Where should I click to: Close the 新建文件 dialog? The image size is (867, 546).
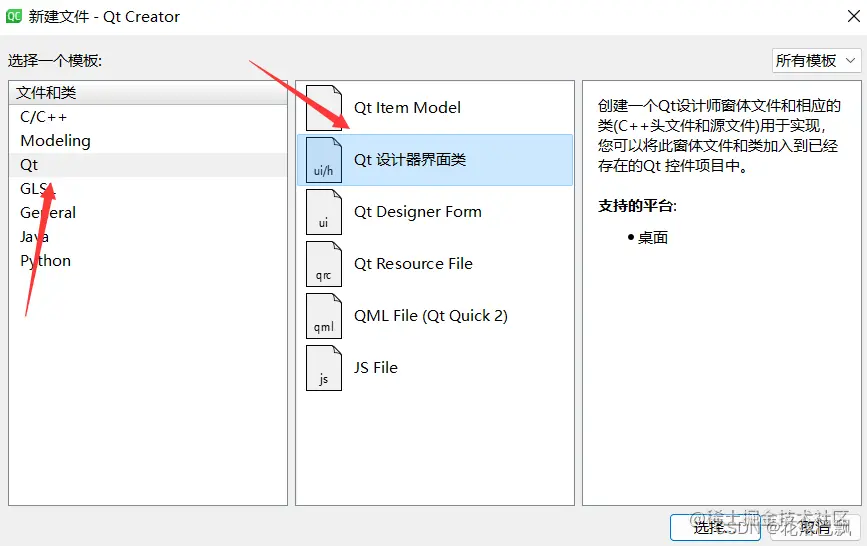[x=853, y=17]
